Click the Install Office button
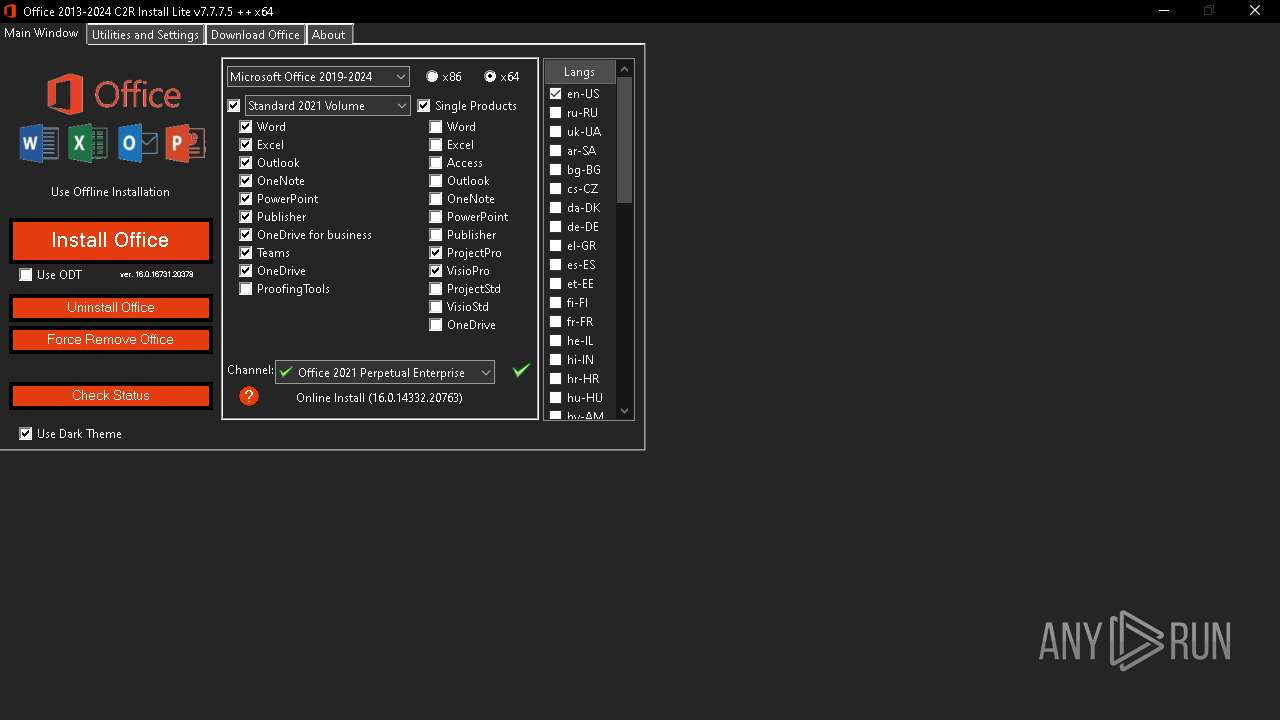This screenshot has height=720, width=1280. pyautogui.click(x=110, y=240)
